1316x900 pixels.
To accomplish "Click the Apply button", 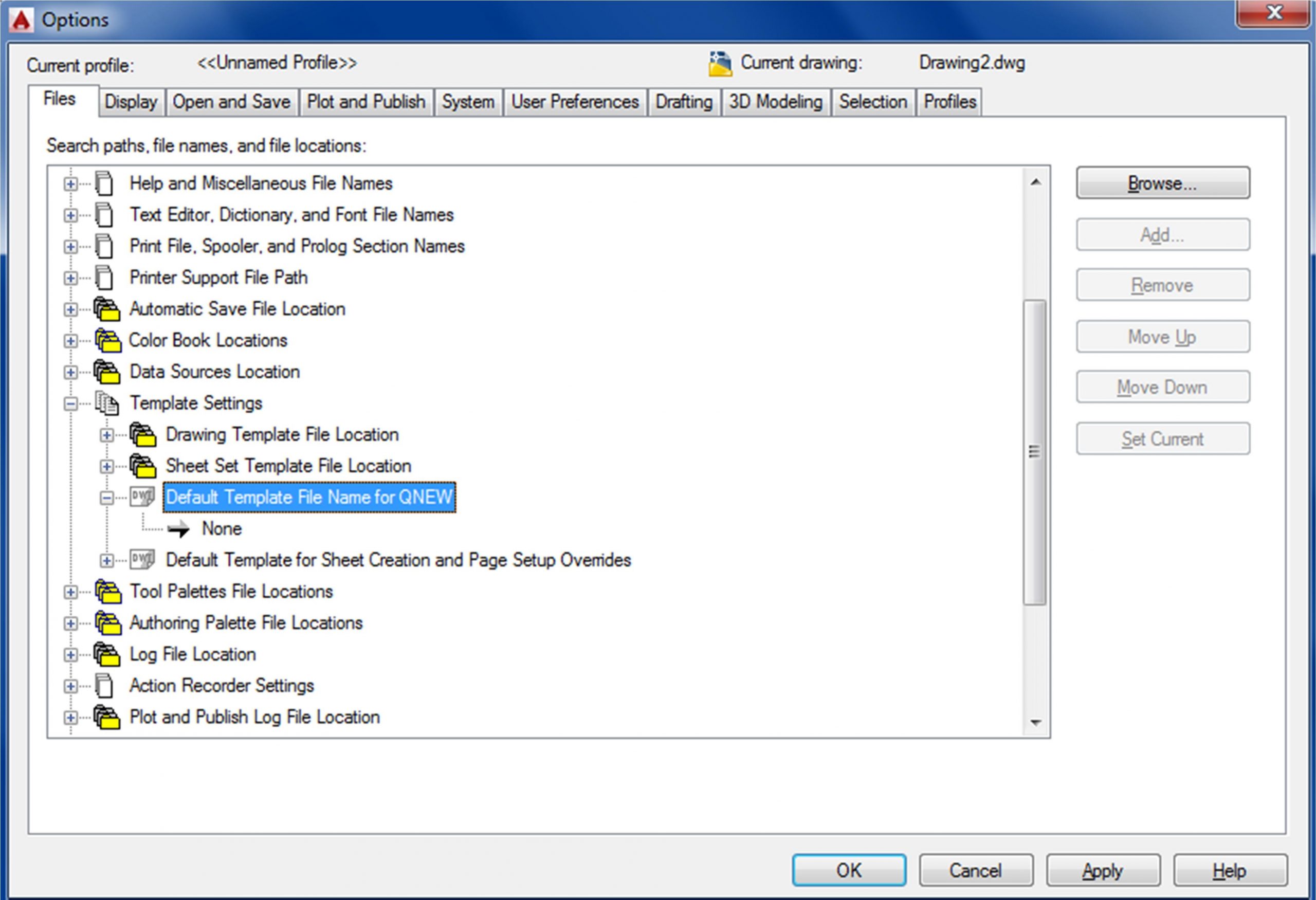I will coord(1102,871).
